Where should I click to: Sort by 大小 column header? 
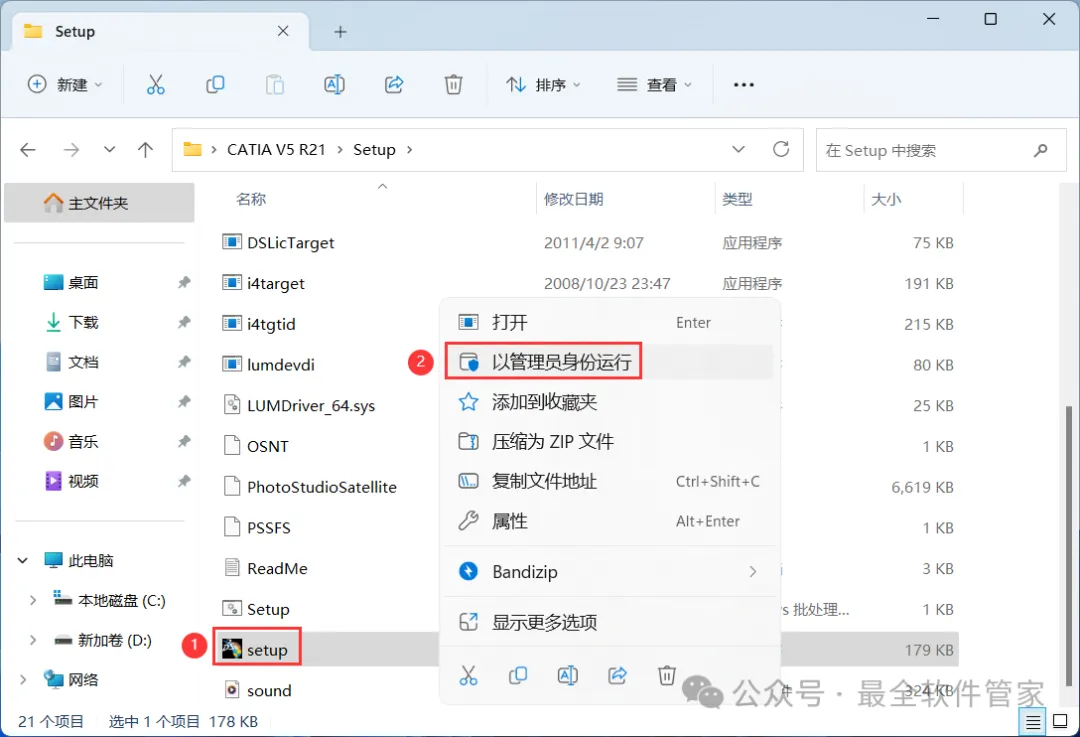886,199
